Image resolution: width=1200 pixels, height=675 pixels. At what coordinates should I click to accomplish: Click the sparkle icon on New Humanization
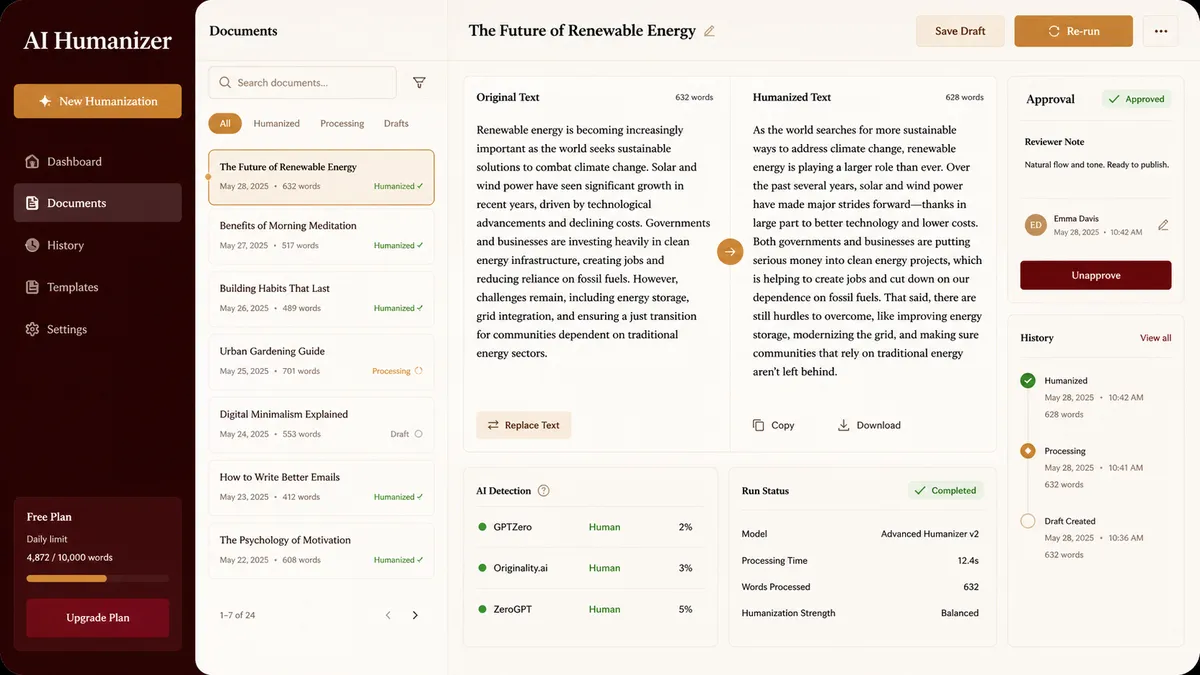(45, 101)
